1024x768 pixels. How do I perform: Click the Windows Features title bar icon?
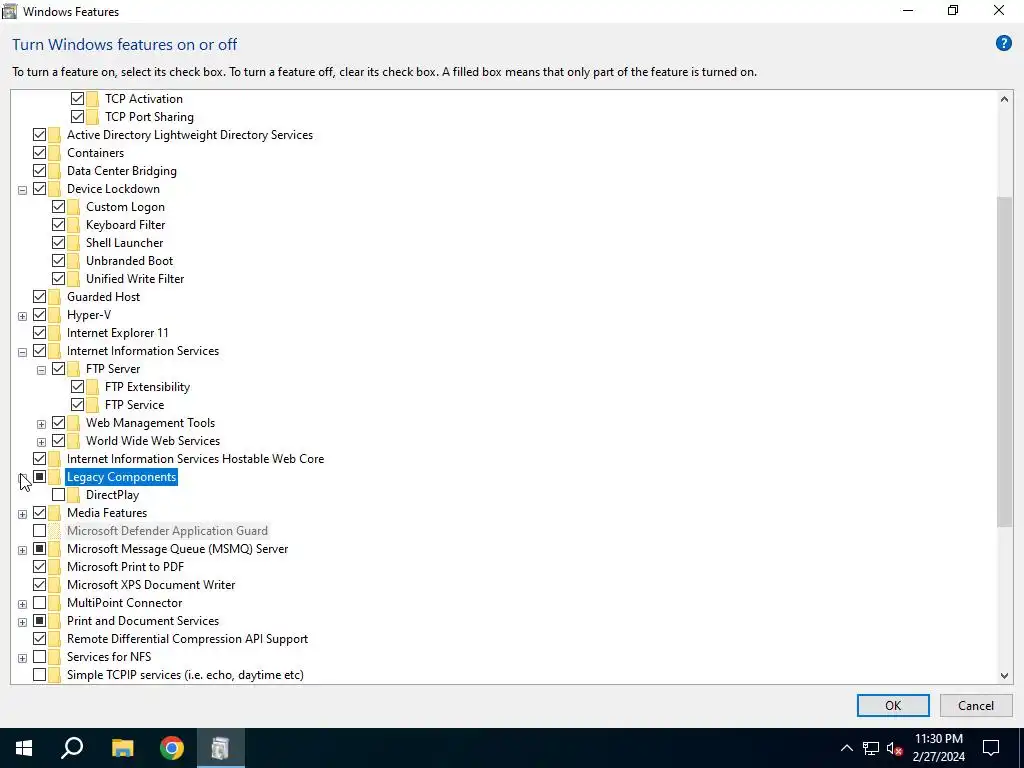9,11
